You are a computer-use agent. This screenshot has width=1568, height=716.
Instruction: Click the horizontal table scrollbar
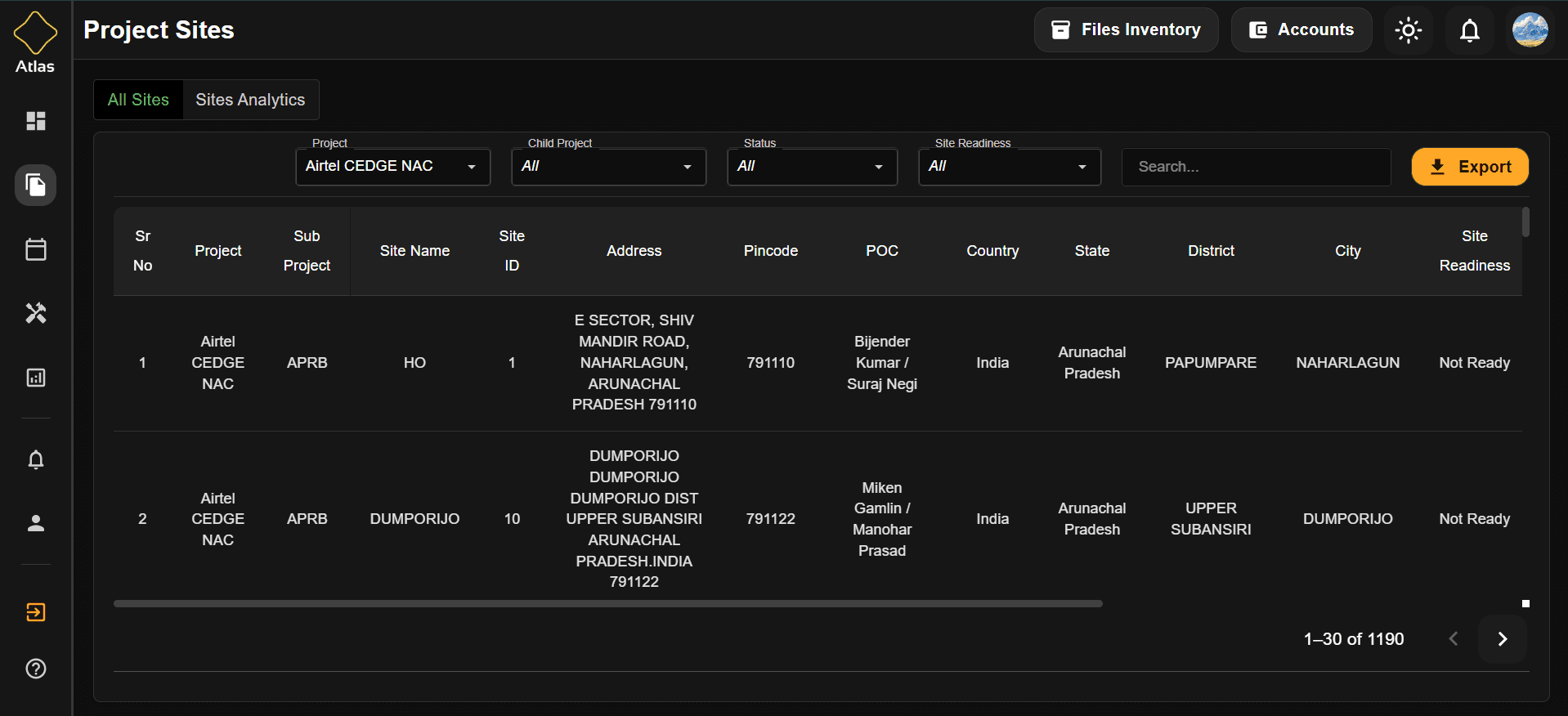click(607, 604)
